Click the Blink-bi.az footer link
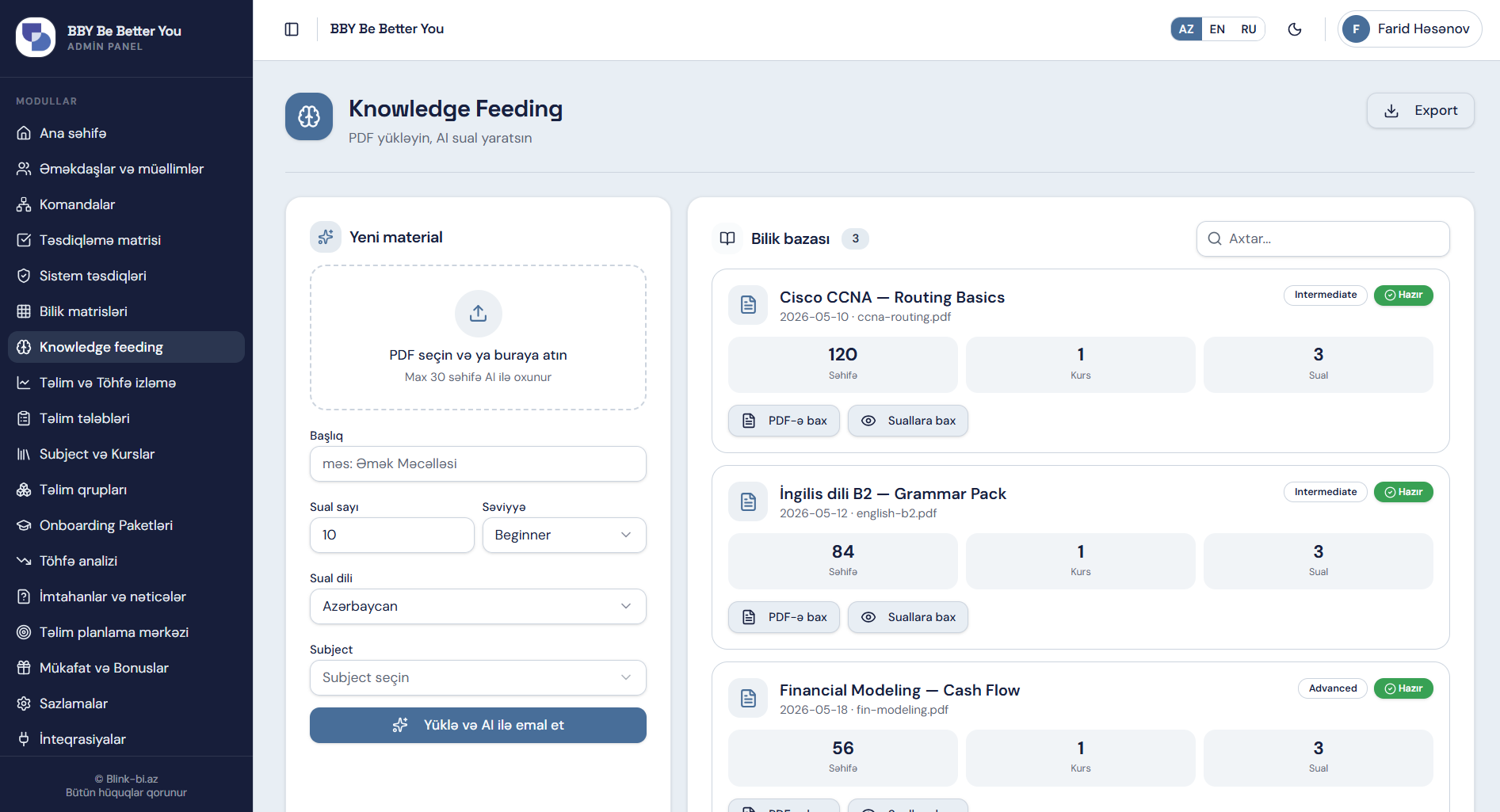 [x=126, y=779]
